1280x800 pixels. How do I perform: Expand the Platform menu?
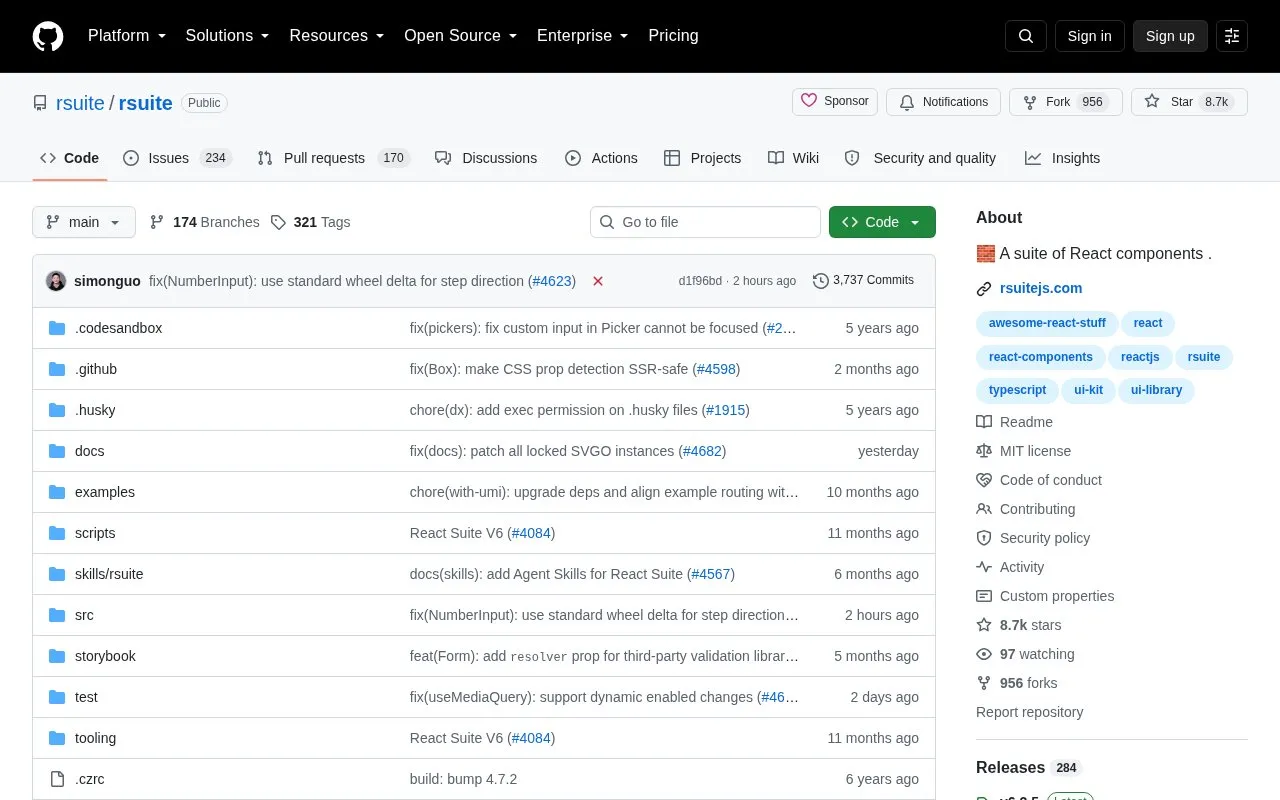tap(127, 36)
